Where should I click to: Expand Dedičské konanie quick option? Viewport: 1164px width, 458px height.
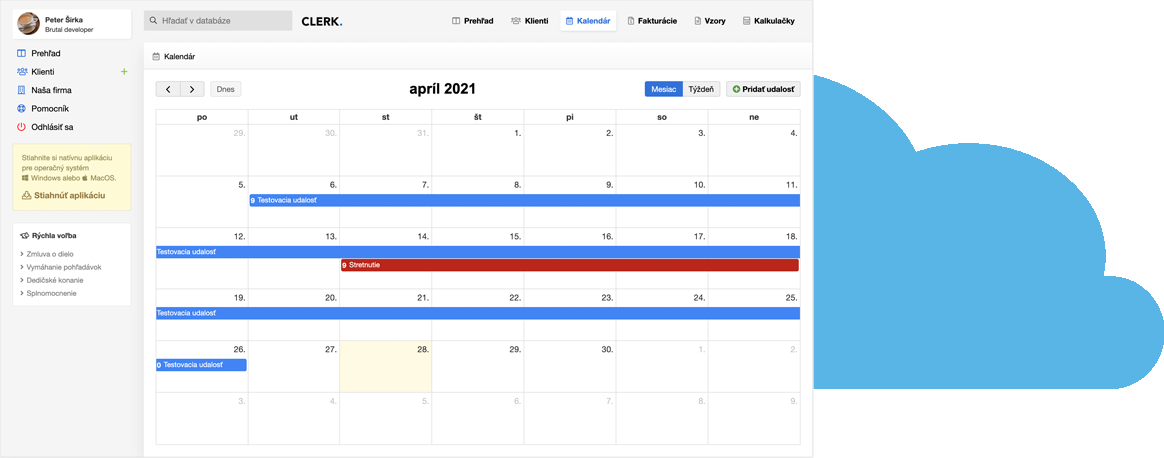pos(54,280)
